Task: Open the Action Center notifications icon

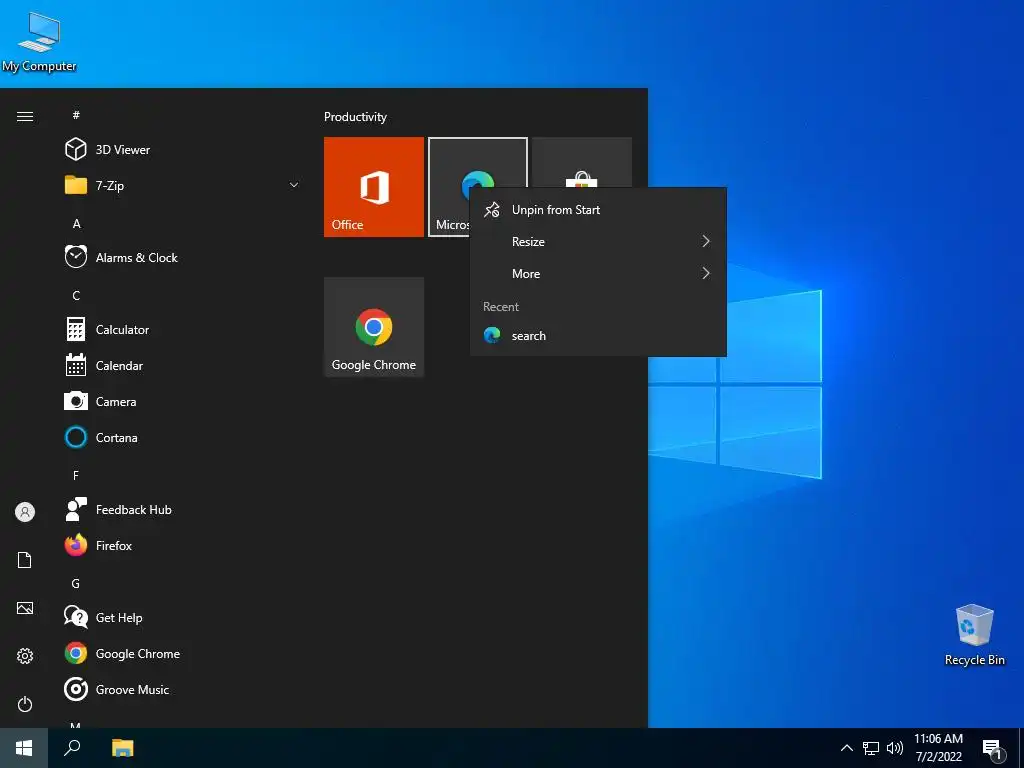Action: coord(993,748)
